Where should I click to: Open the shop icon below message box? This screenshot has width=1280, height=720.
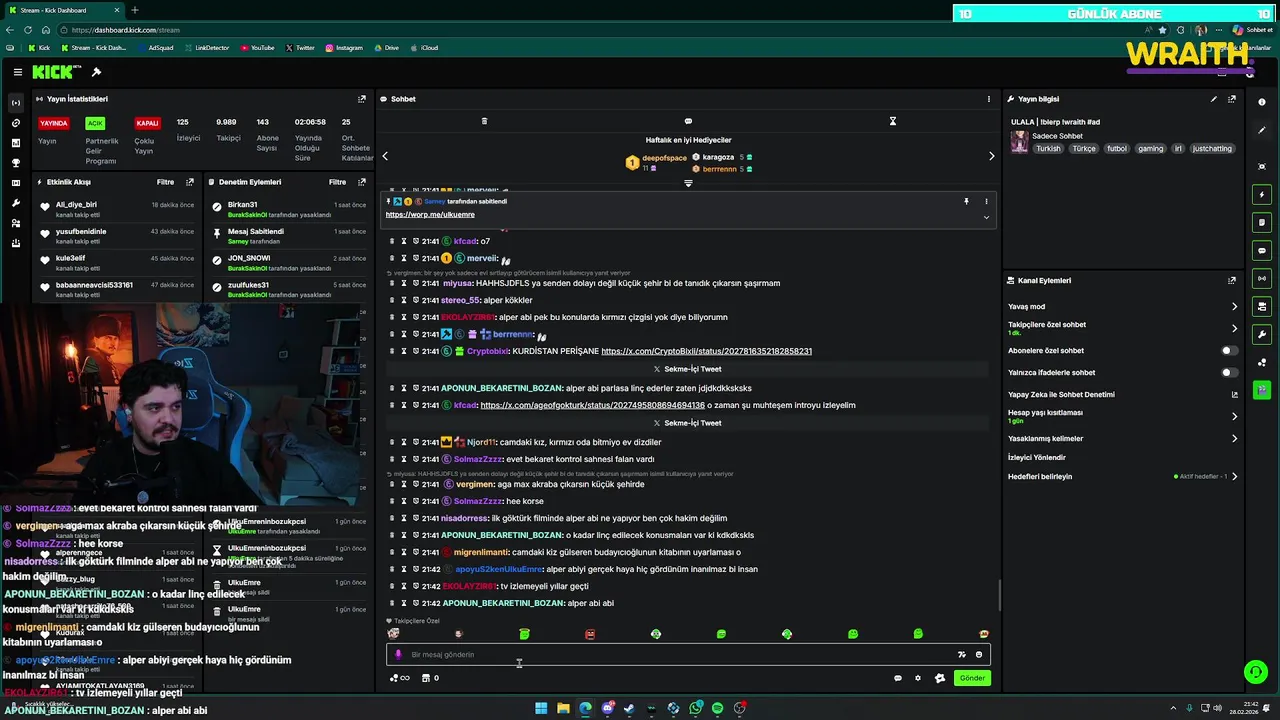click(426, 678)
